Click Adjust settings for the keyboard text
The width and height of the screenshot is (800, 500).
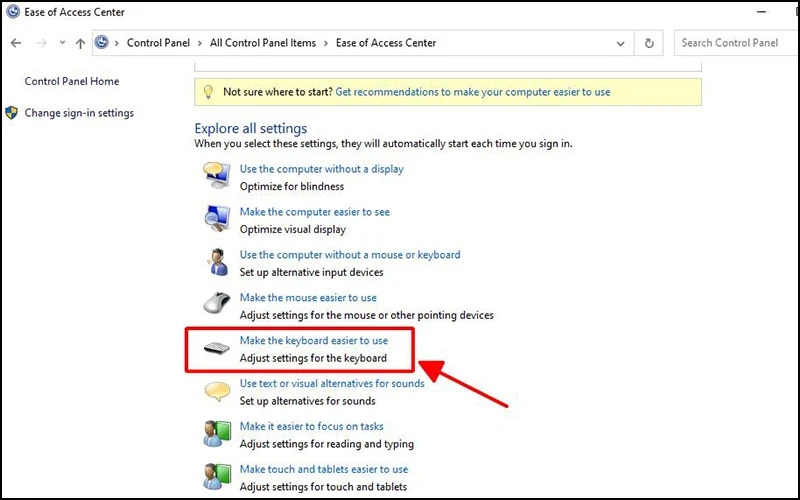tap(313, 358)
